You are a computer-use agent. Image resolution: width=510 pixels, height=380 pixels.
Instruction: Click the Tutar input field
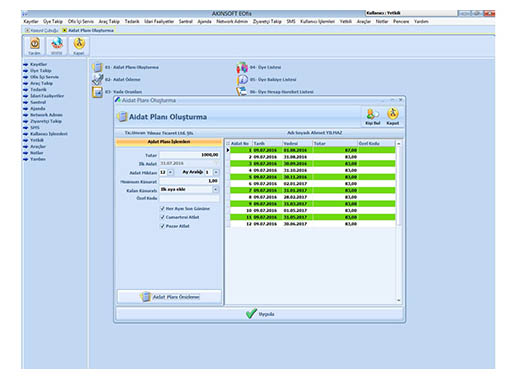click(189, 155)
